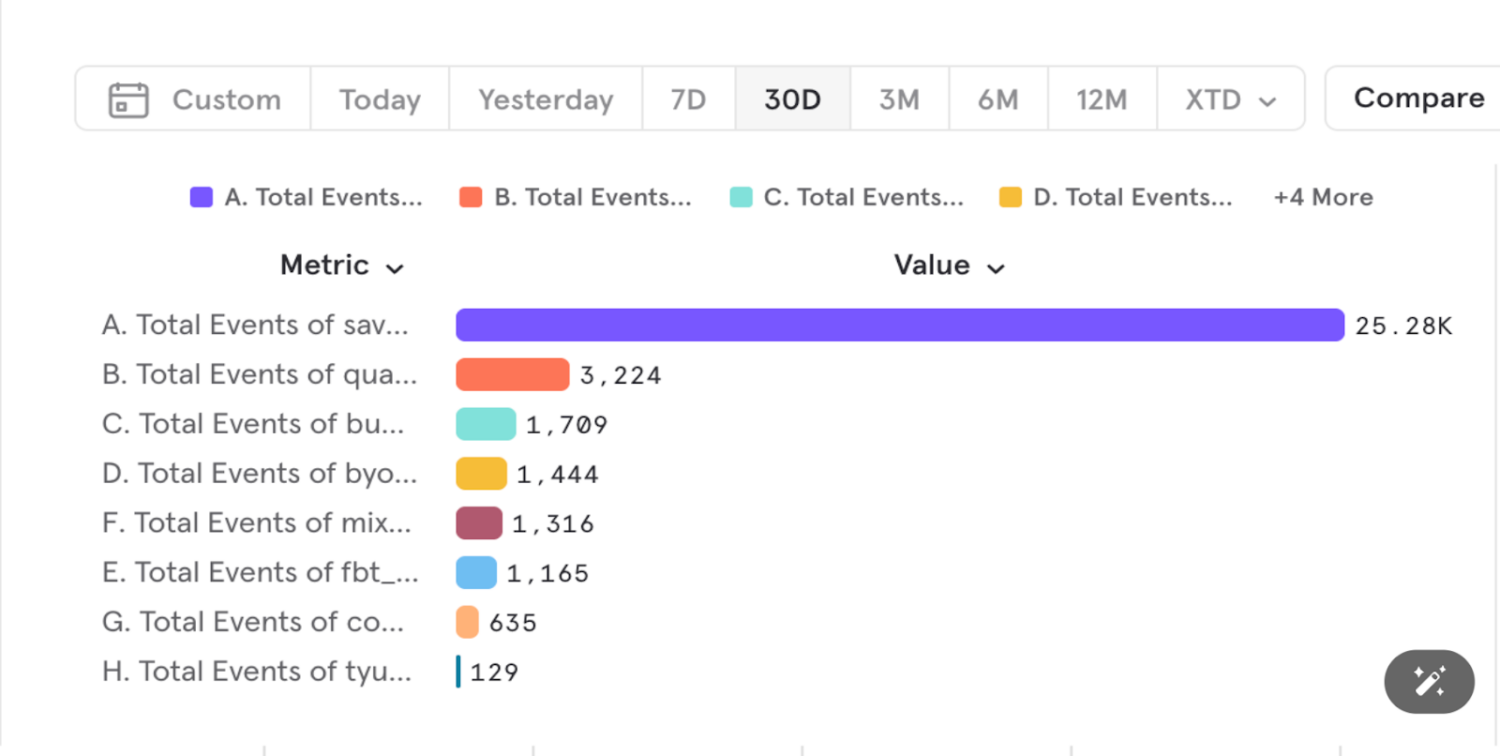
Task: Open the date picker calendar icon
Action: pos(130,98)
